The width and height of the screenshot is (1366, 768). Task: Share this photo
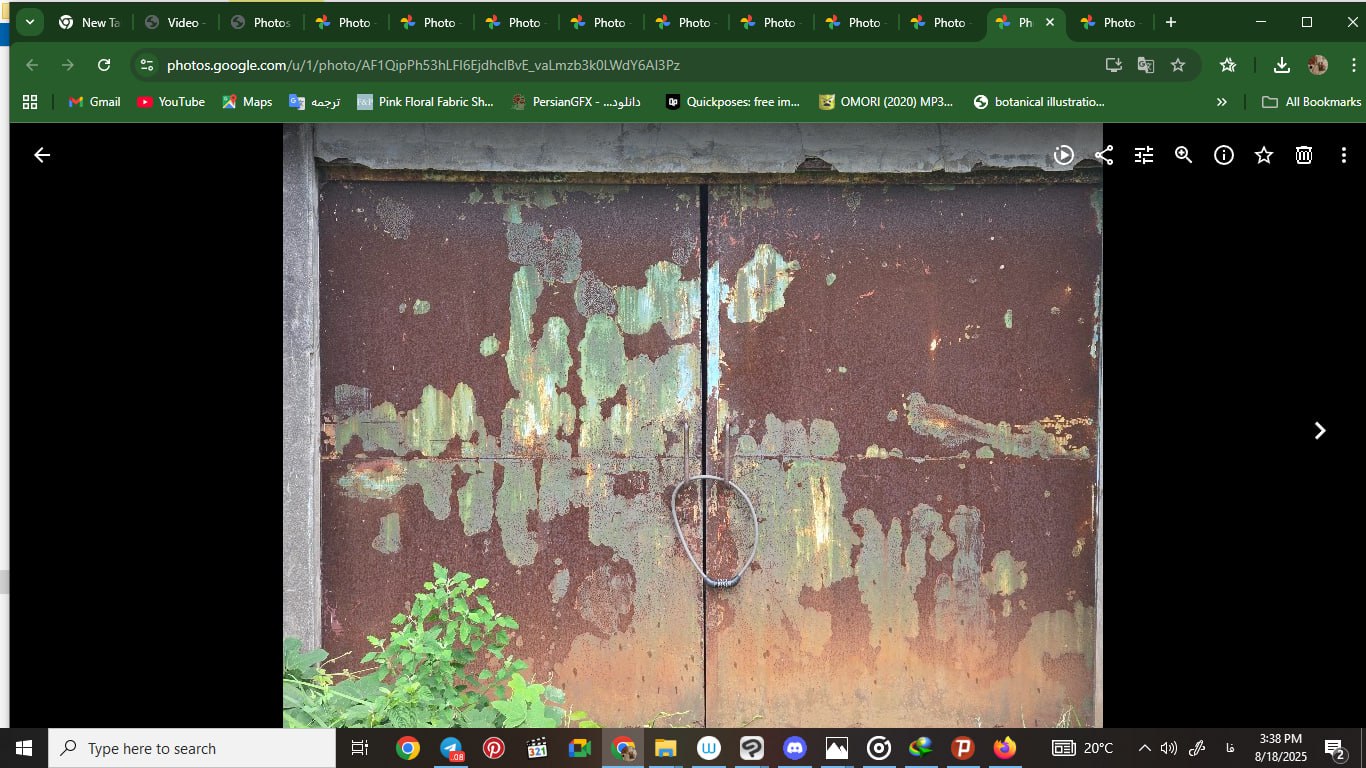pyautogui.click(x=1104, y=155)
